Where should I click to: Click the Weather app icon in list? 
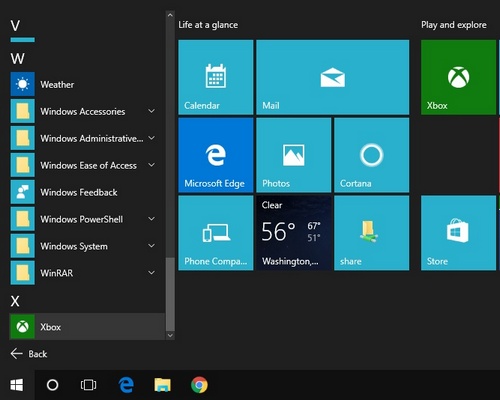pyautogui.click(x=22, y=84)
